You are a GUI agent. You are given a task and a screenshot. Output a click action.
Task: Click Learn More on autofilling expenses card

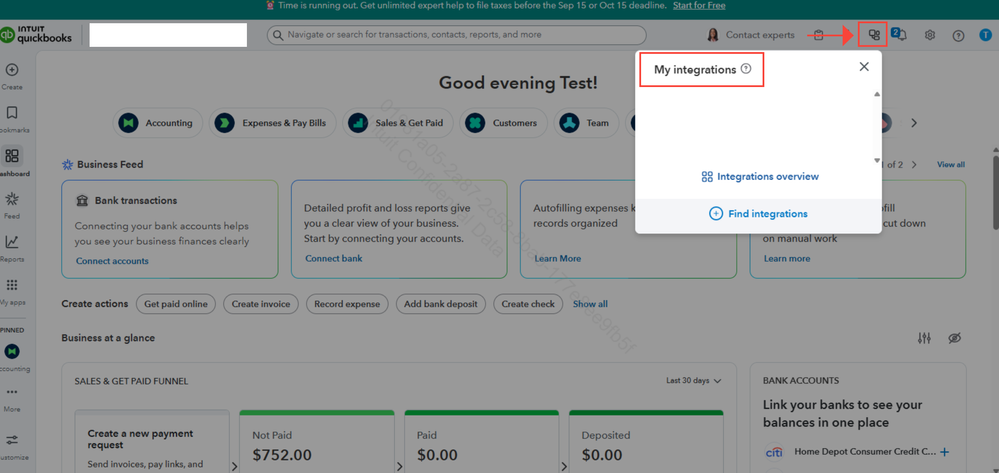(557, 258)
